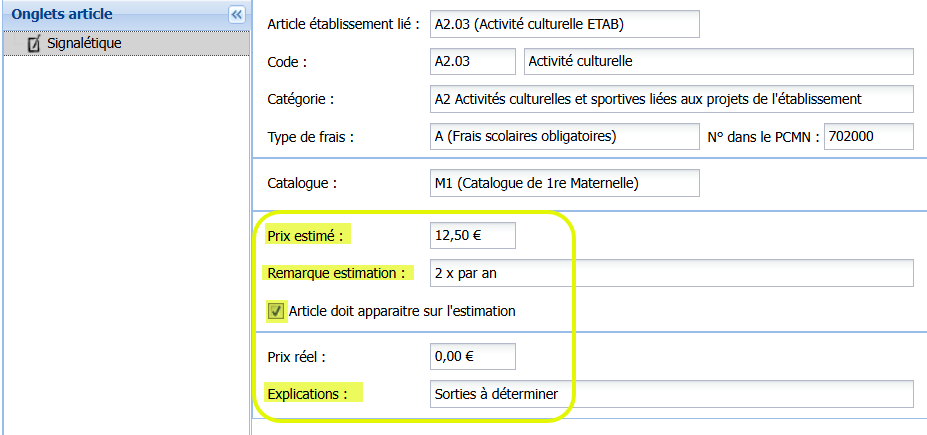Click the Prix estimé label

(x=305, y=236)
